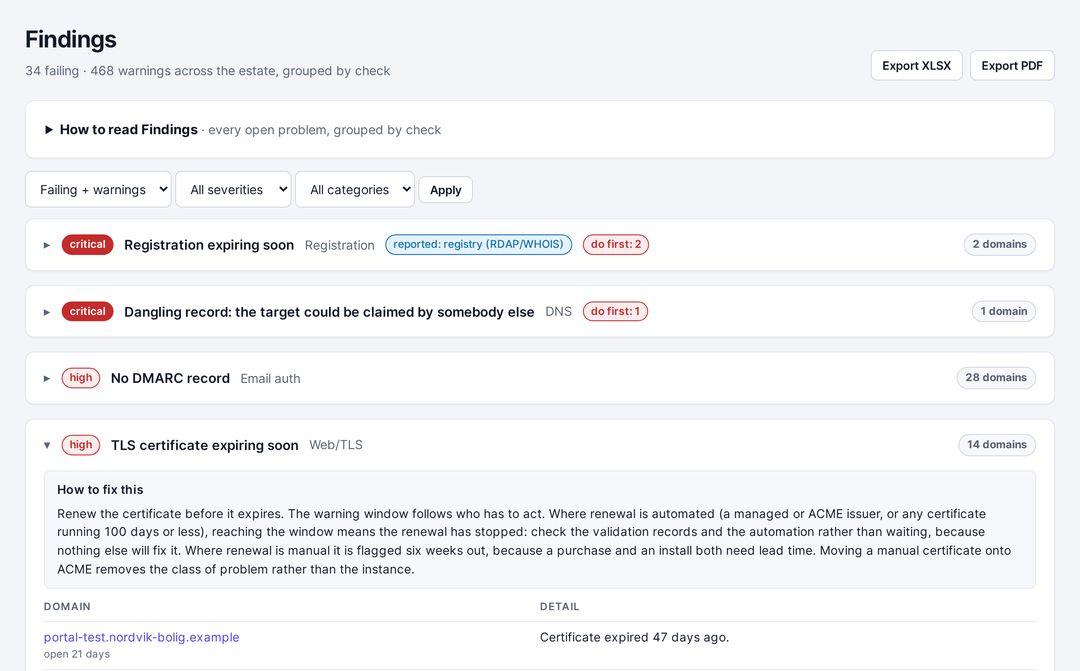
Task: Click the DNS category label on Dangling record
Action: 558,311
